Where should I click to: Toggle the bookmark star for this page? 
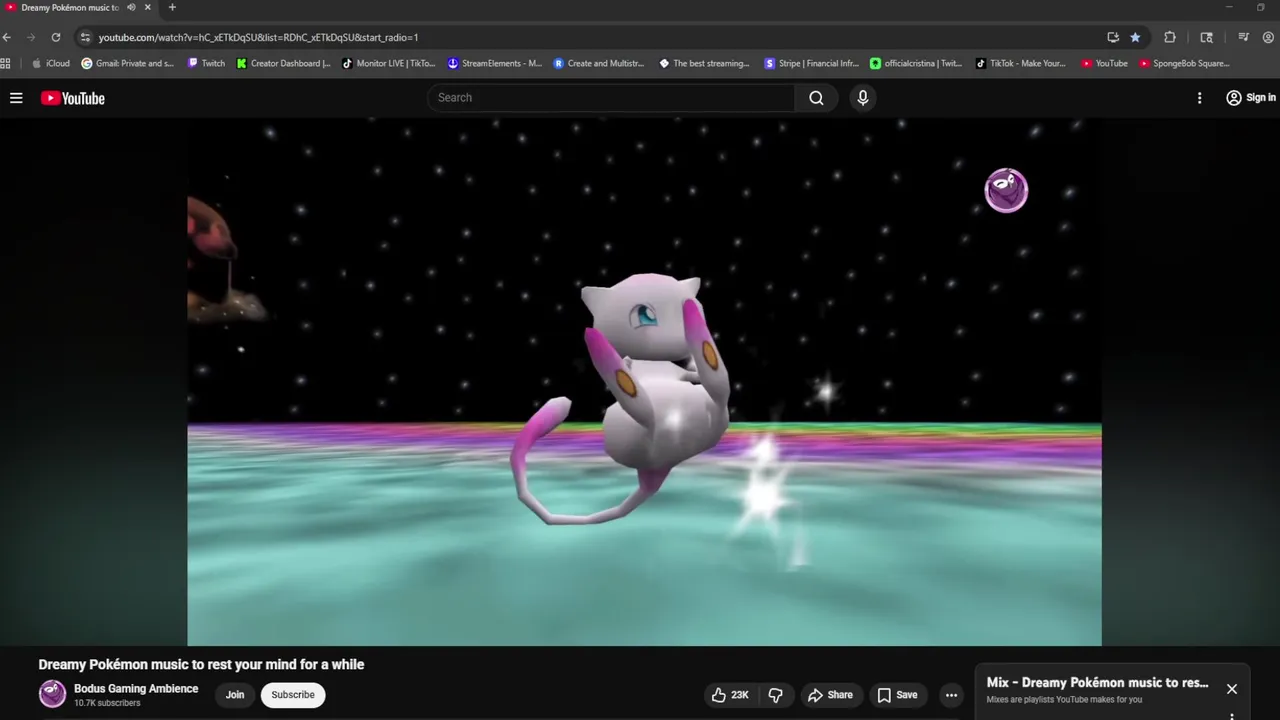pyautogui.click(x=1135, y=37)
